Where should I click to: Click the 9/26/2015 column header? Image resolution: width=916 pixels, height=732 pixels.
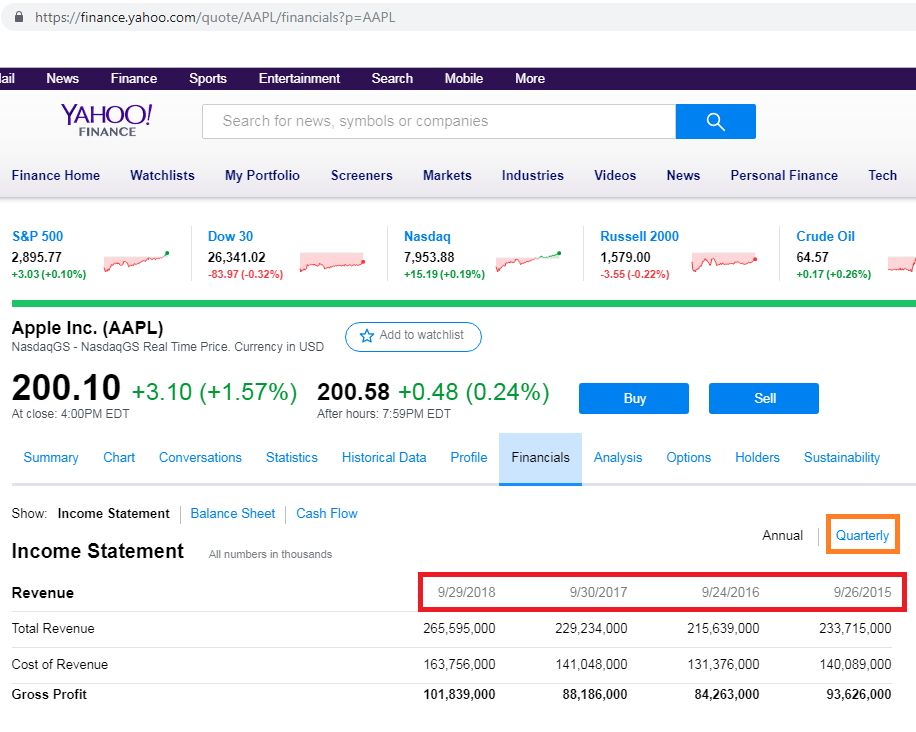862,592
